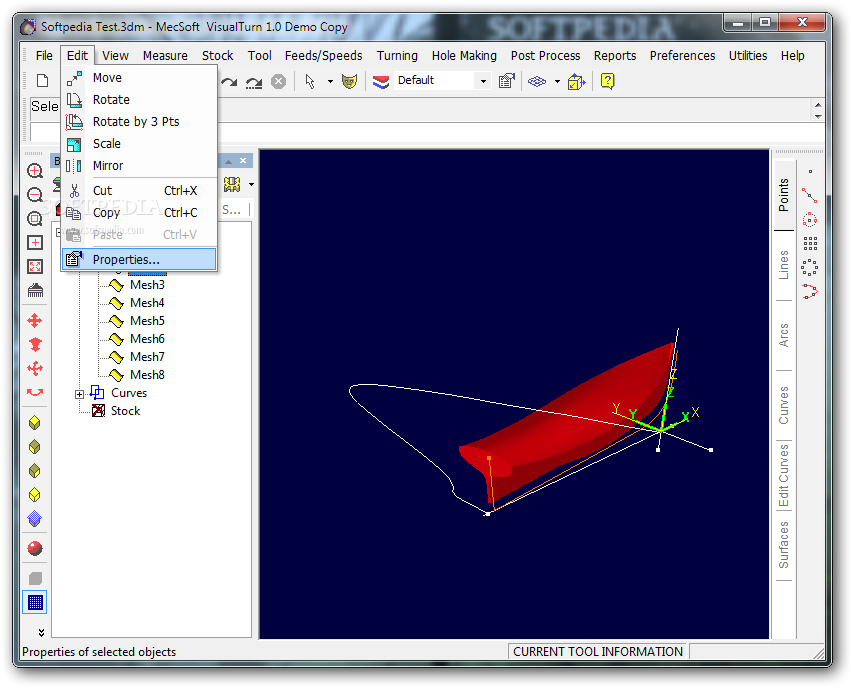Click the Fit view arrows icon
The width and height of the screenshot is (853, 688).
click(35, 266)
